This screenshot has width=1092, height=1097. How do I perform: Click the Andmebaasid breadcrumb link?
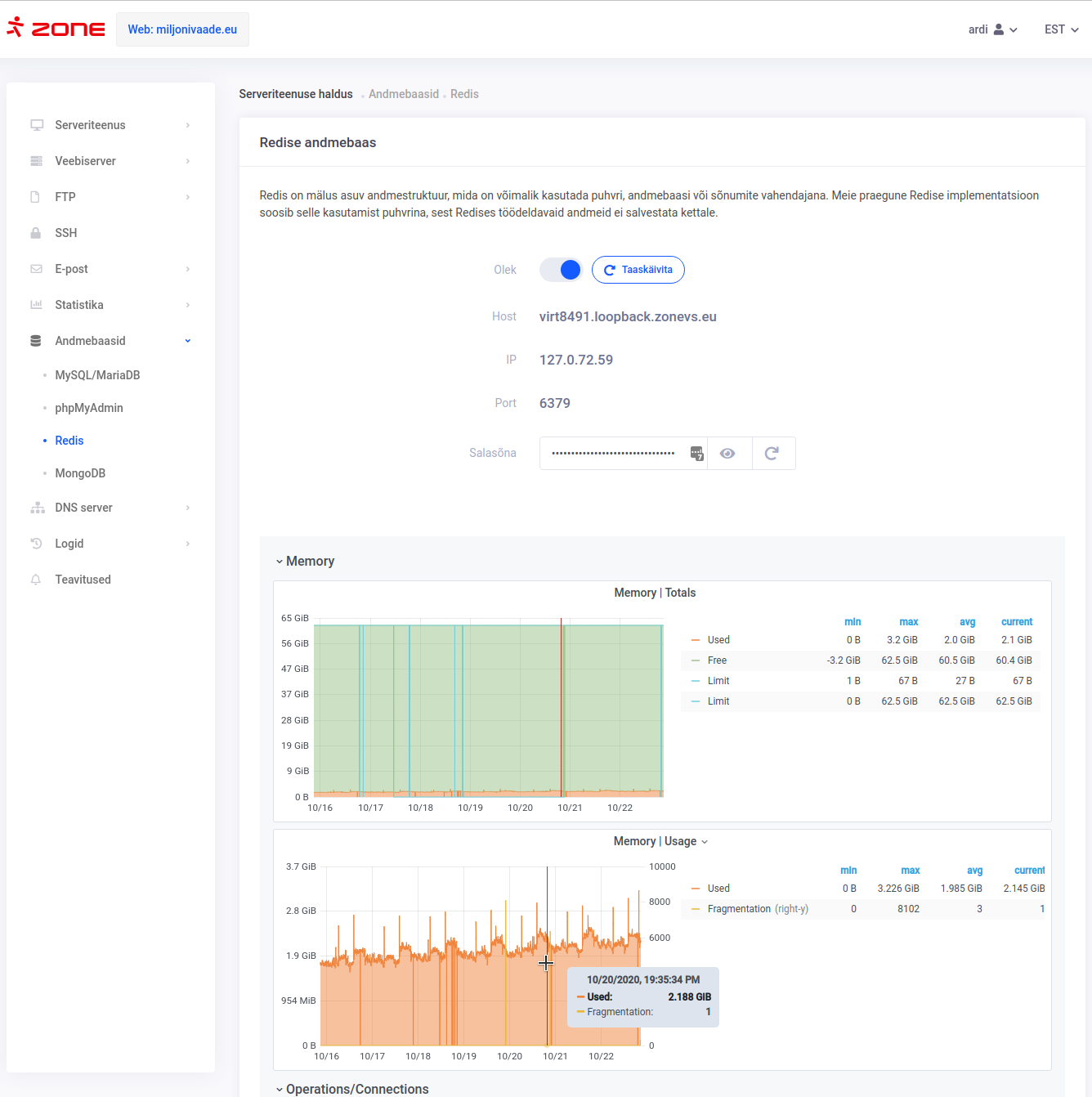[404, 94]
